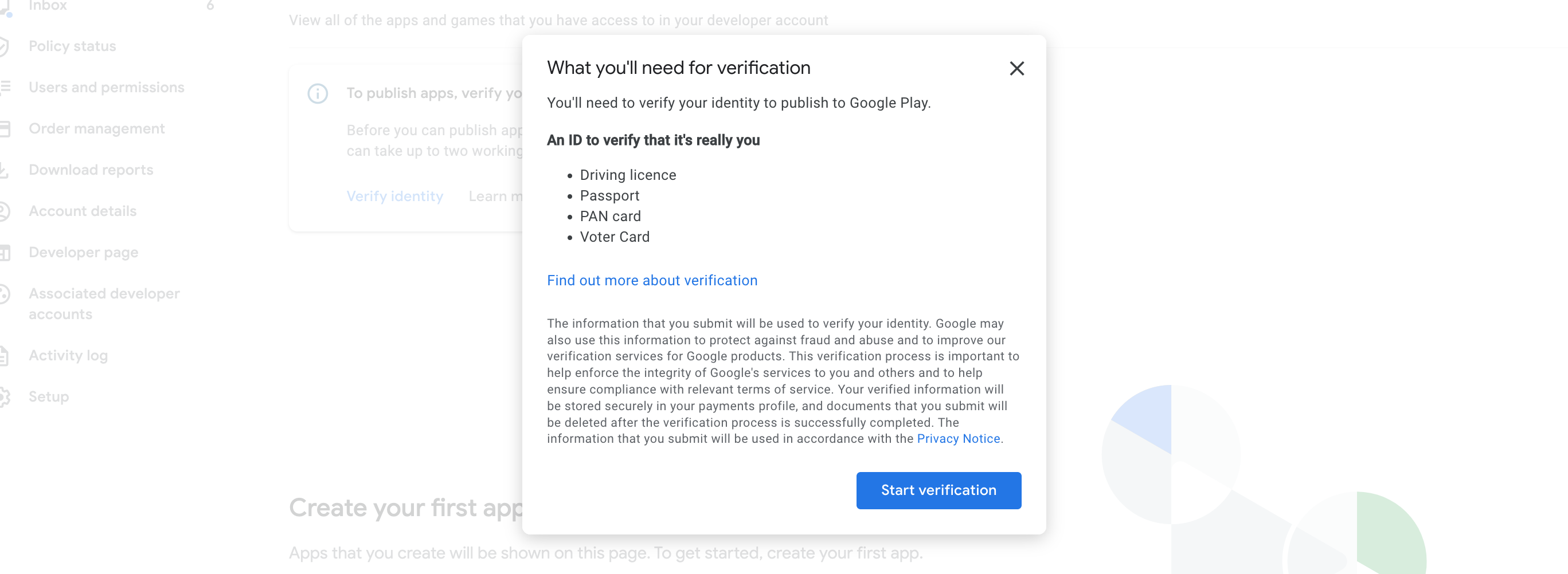Click the Inbox unread count 6
Viewport: 1568px width, 574px height.
coord(210,6)
